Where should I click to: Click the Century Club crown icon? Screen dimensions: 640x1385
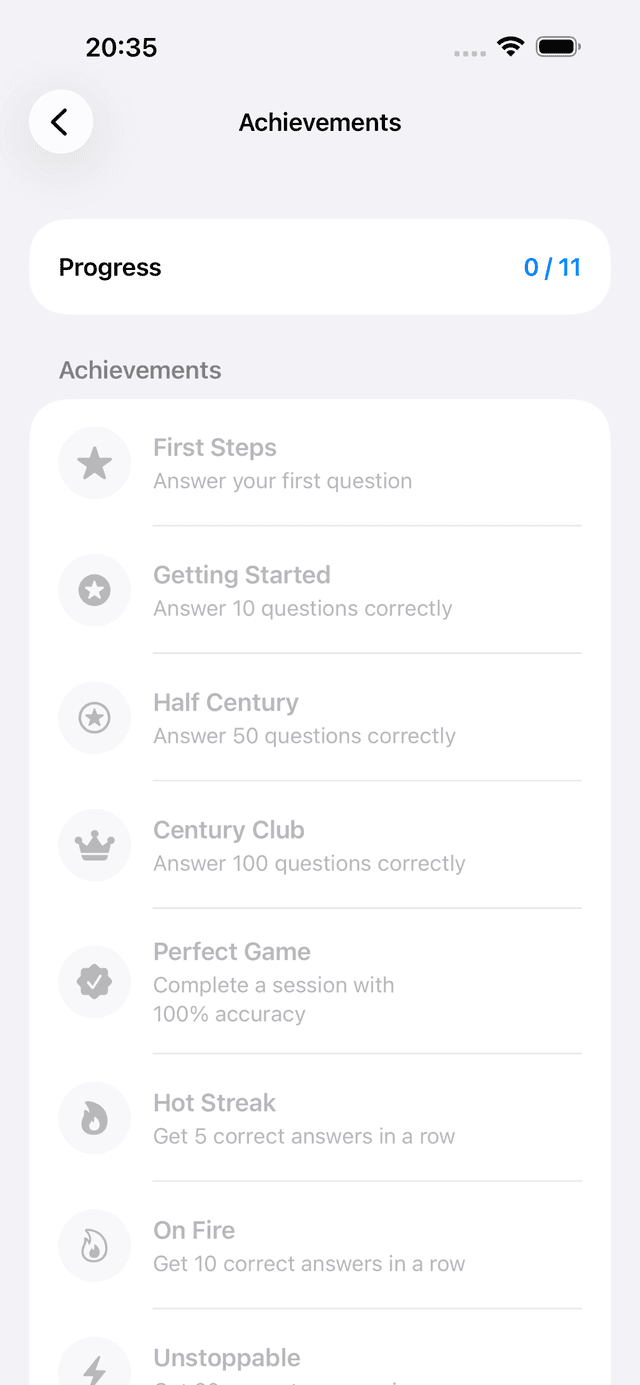(x=95, y=846)
